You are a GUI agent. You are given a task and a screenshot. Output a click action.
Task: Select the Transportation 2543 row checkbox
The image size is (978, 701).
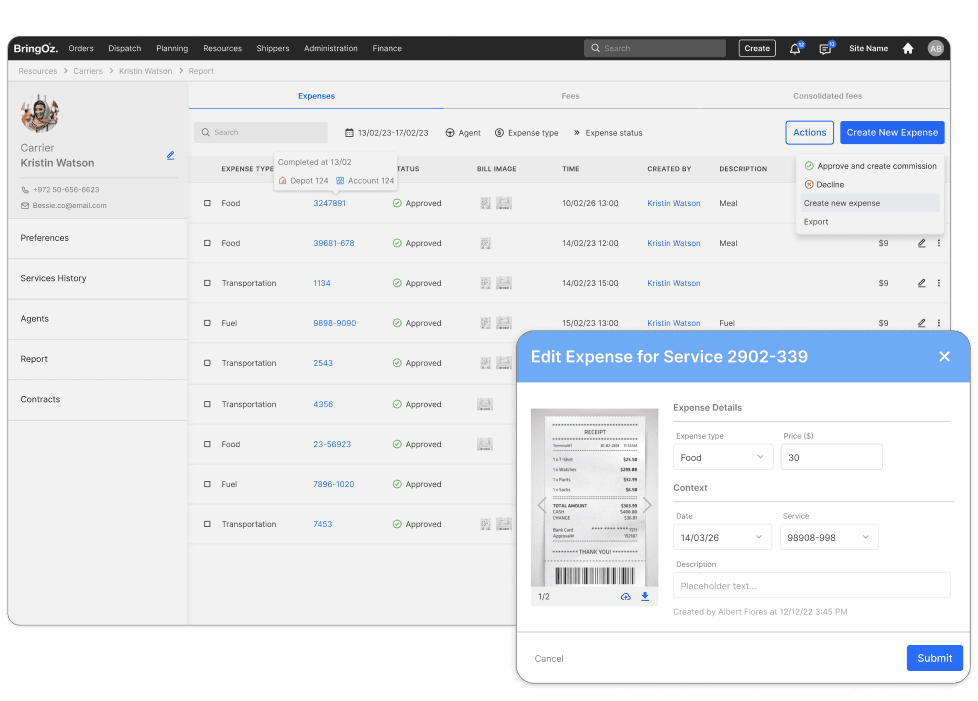point(207,363)
